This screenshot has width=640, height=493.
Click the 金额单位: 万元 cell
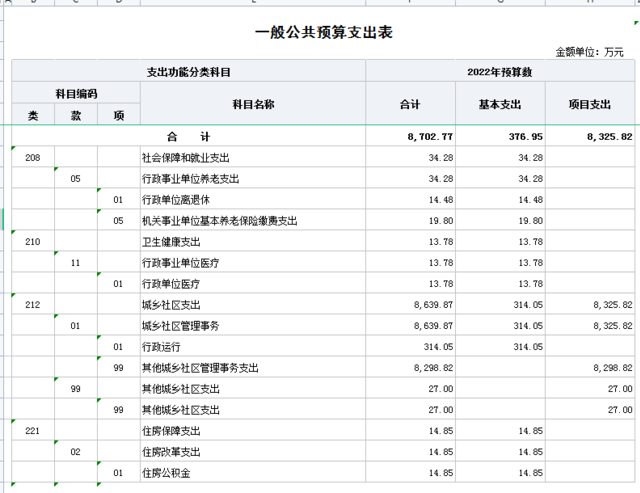(x=590, y=52)
